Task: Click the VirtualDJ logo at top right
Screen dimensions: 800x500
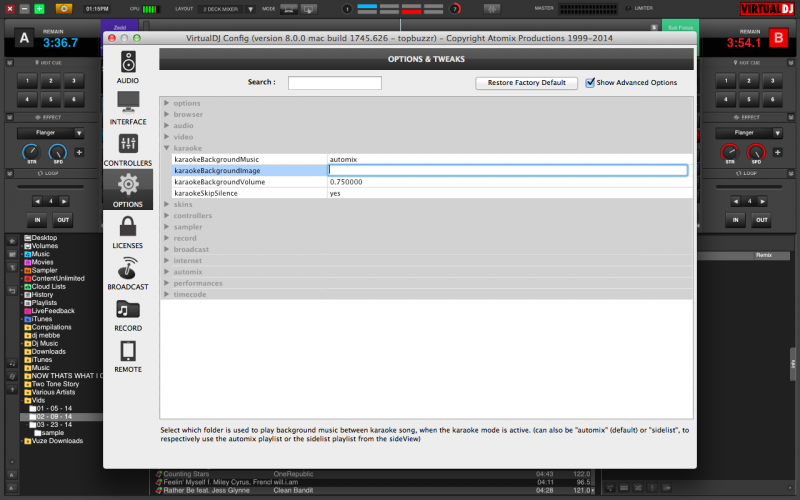Action: click(767, 9)
